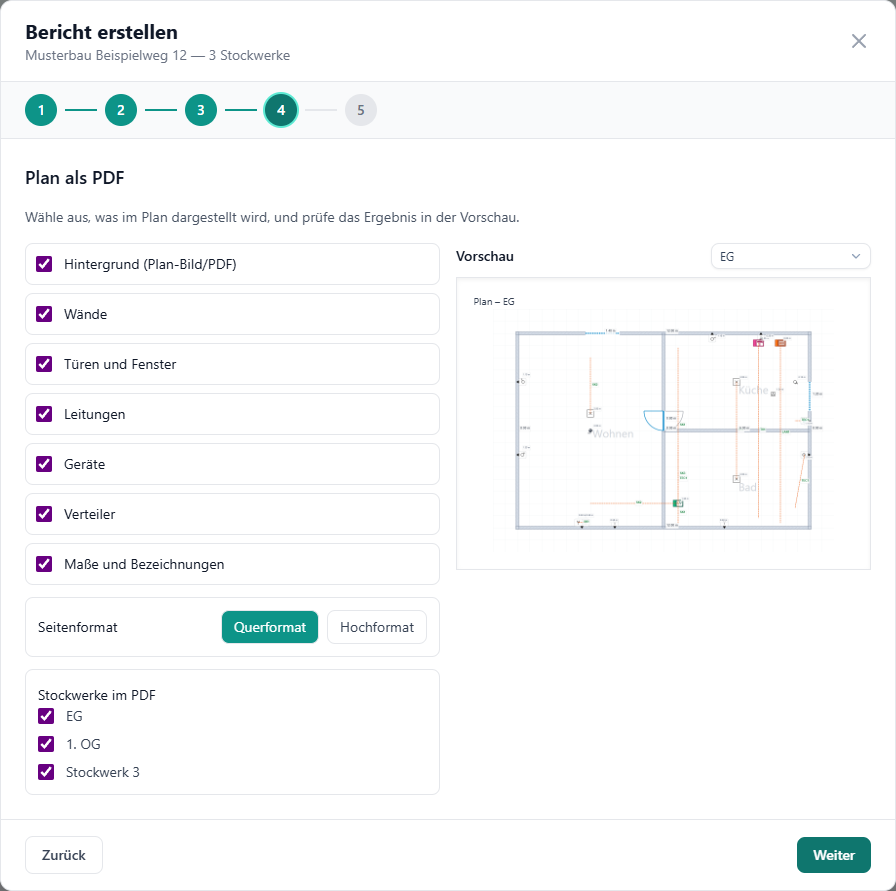Click the Seitenformat label
The width and height of the screenshot is (896, 891).
pyautogui.click(x=78, y=627)
